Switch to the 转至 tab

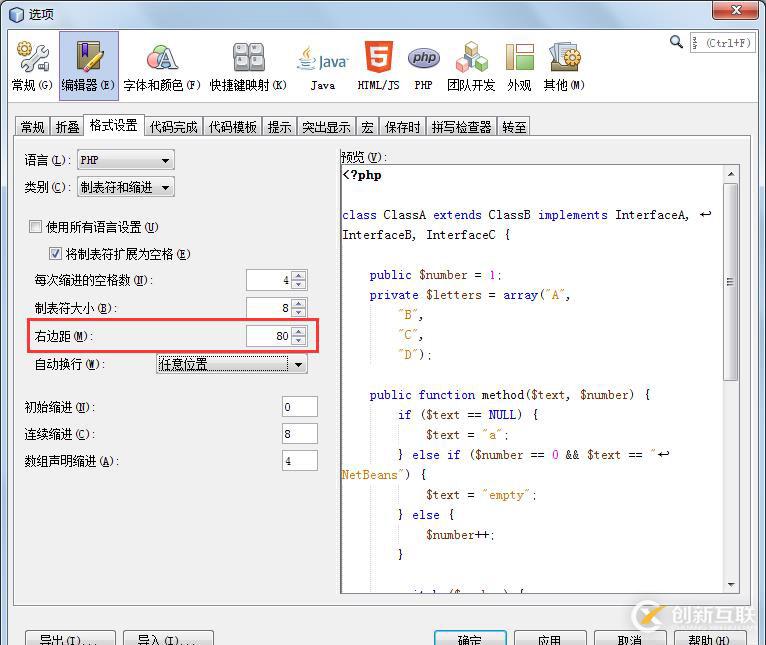tap(514, 128)
